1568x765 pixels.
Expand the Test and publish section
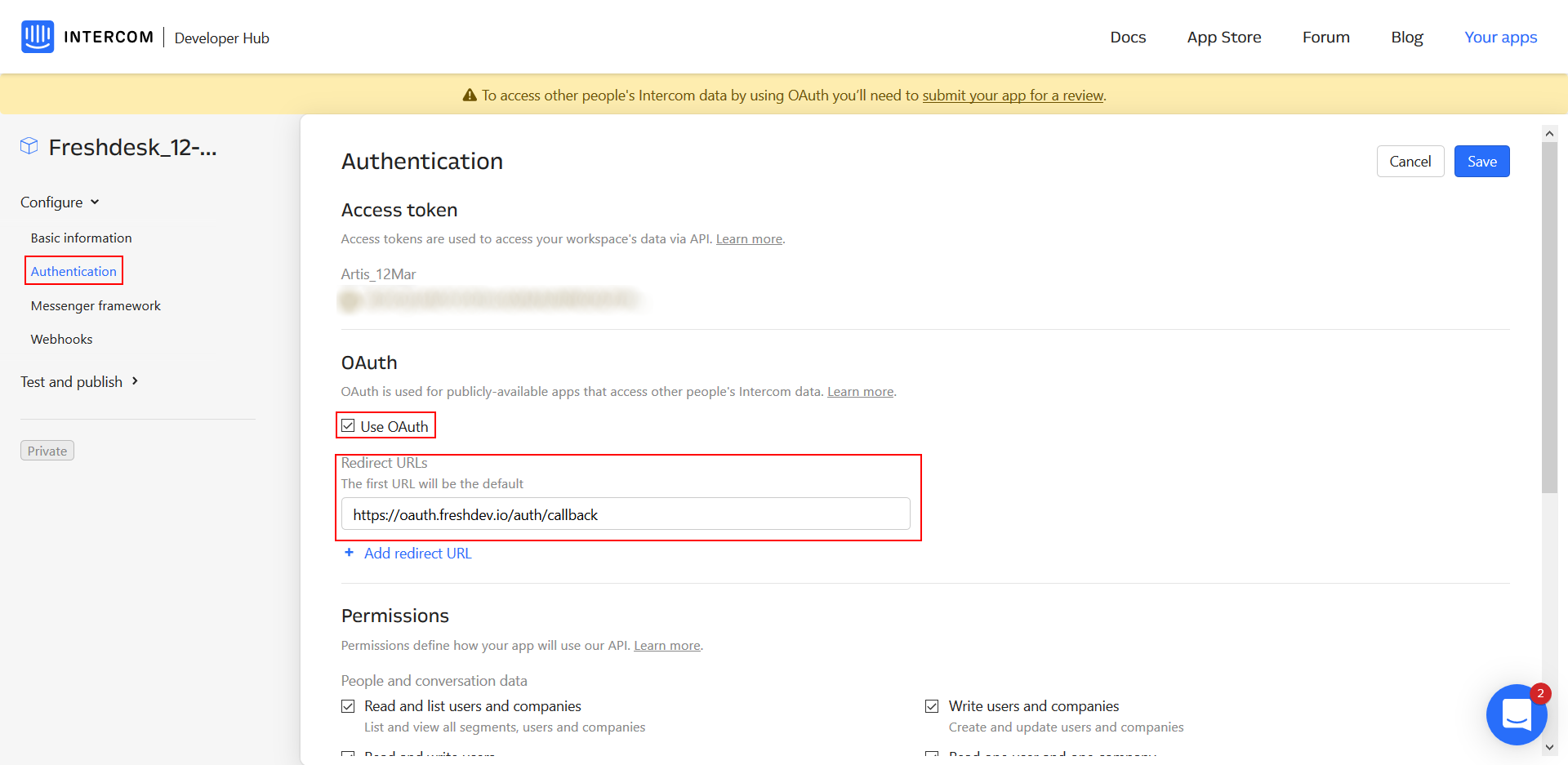(x=79, y=381)
